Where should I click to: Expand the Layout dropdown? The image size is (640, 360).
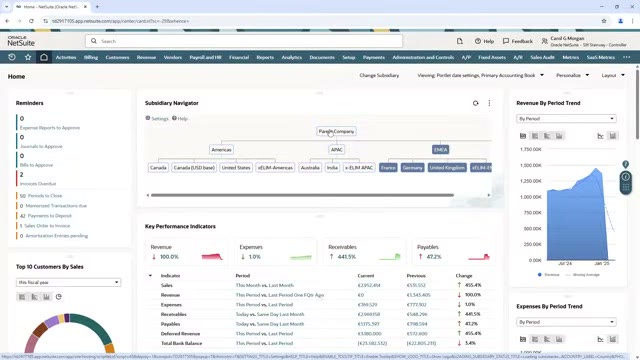tap(613, 76)
